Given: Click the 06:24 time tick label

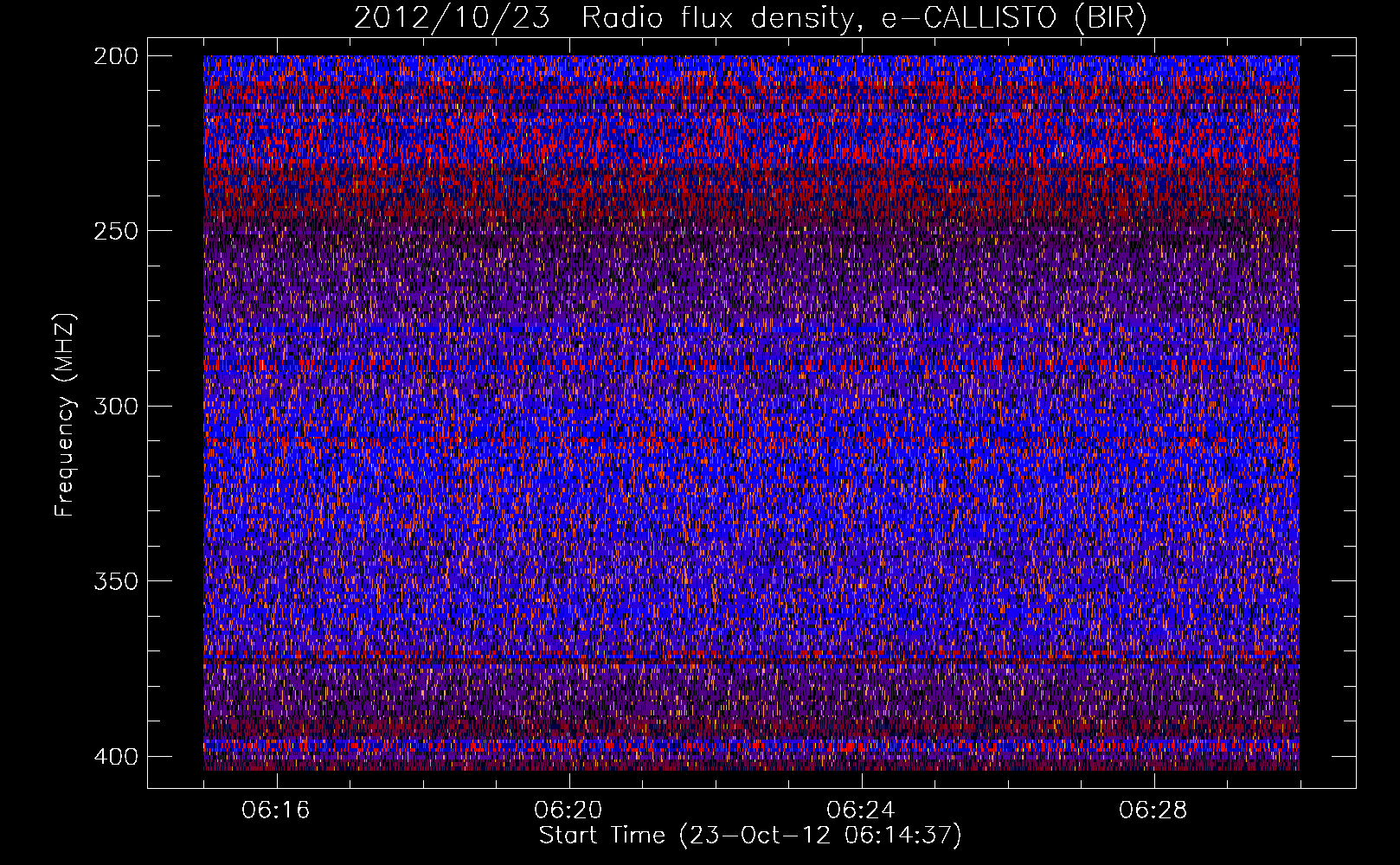Looking at the screenshot, I should coord(861,811).
